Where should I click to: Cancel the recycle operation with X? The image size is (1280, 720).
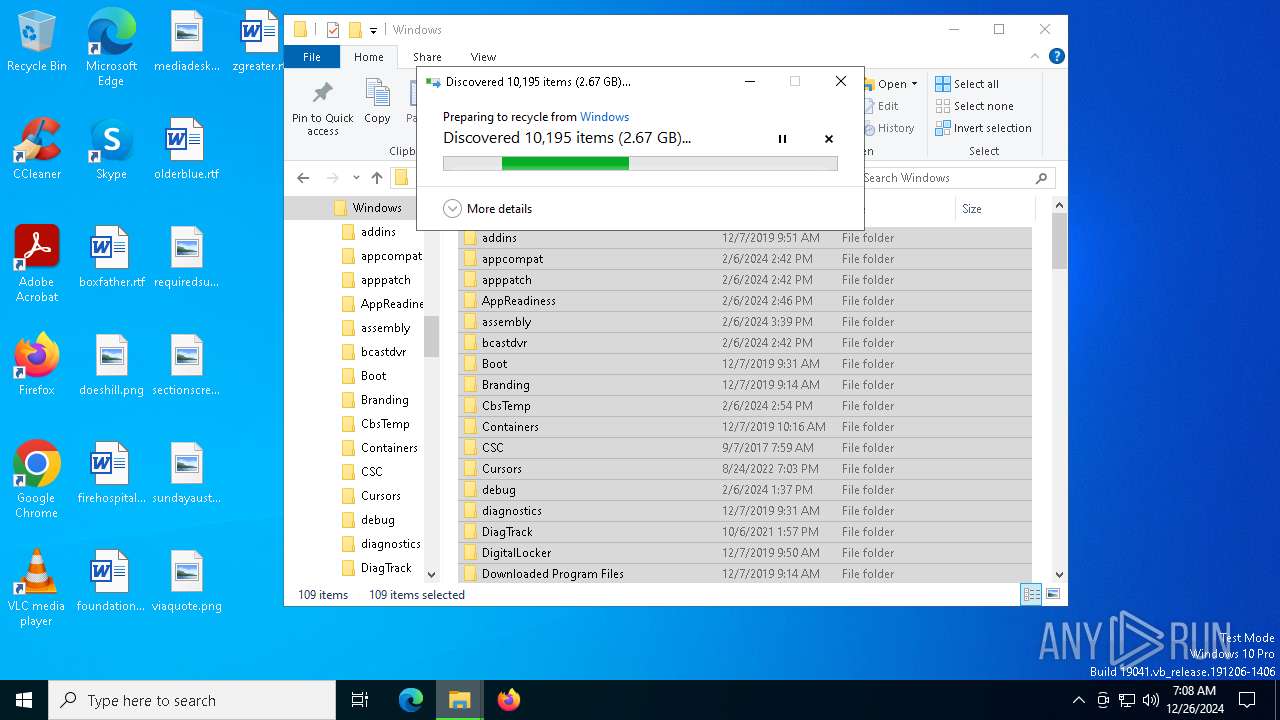coord(829,139)
